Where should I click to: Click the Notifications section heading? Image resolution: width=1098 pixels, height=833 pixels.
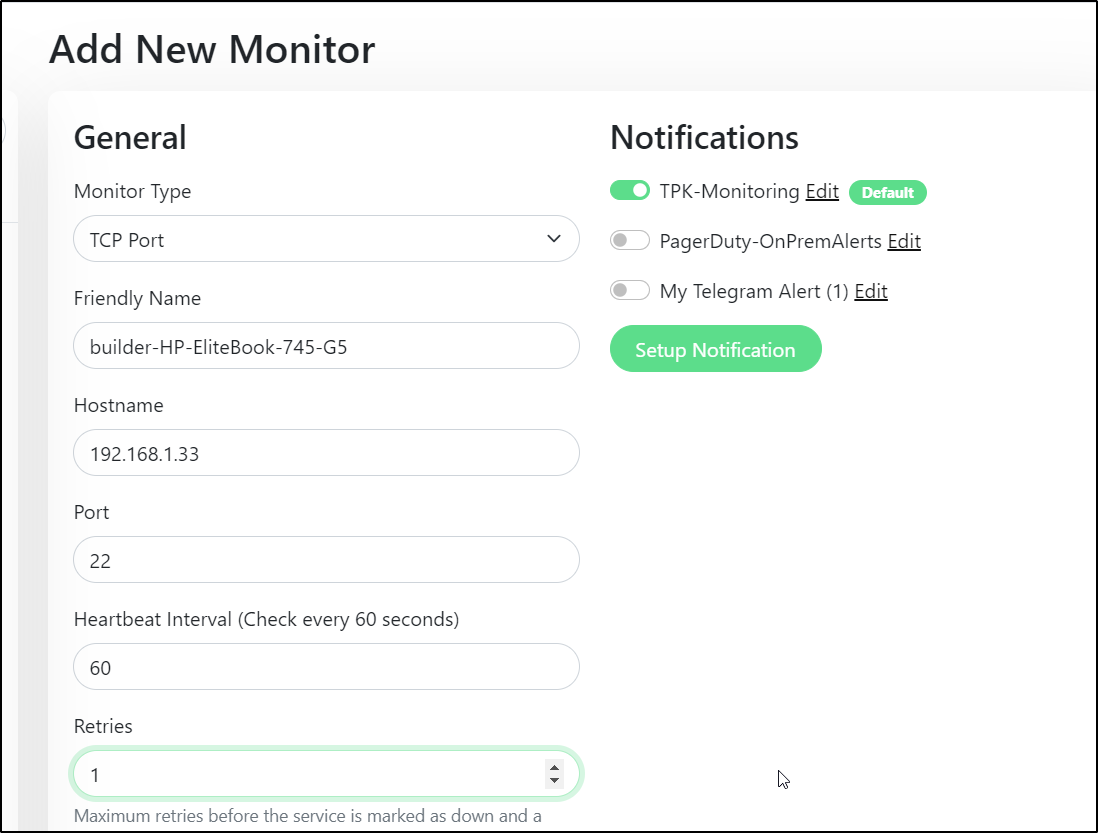[704, 137]
